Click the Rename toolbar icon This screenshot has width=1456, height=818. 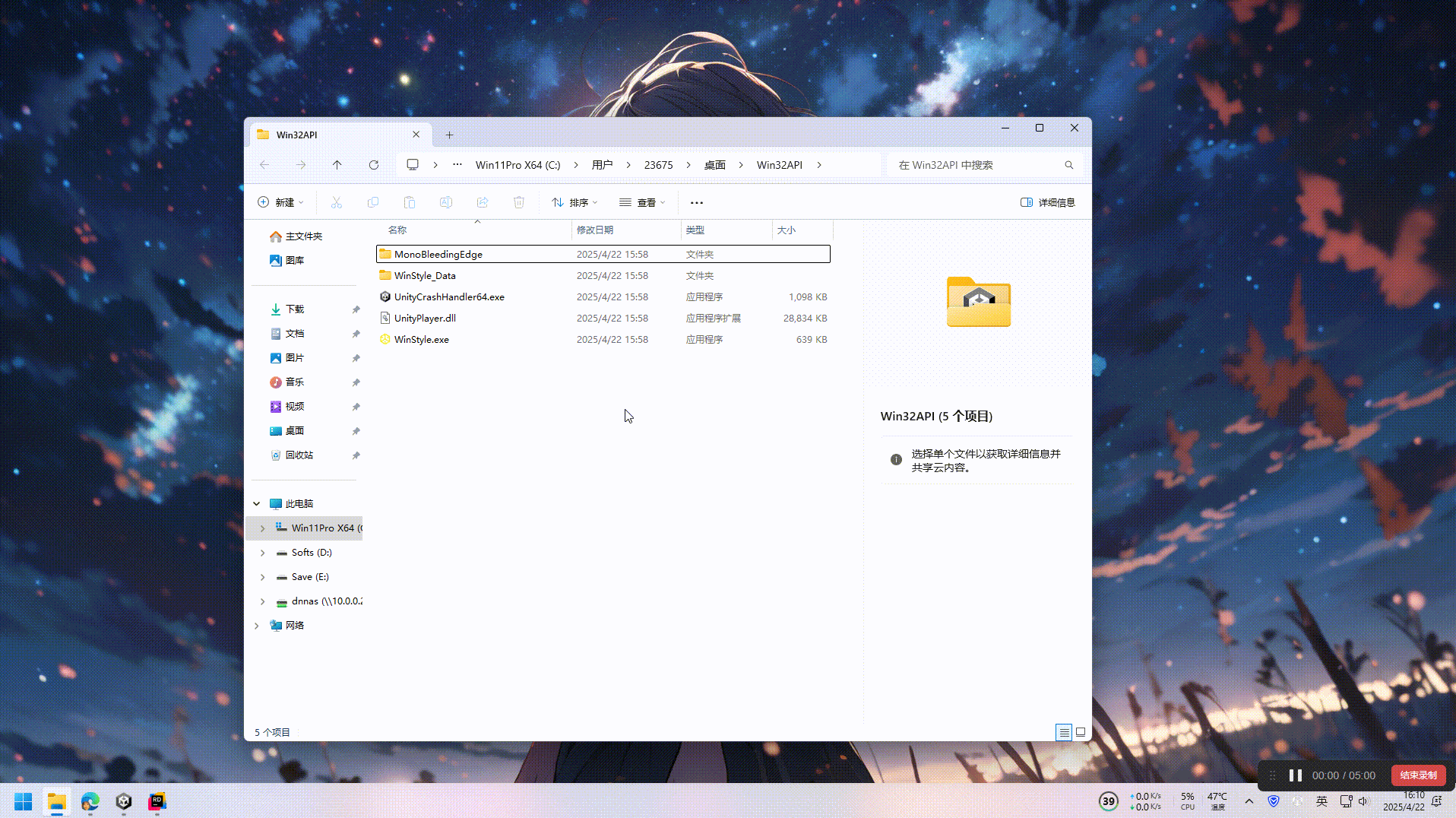[x=445, y=202]
